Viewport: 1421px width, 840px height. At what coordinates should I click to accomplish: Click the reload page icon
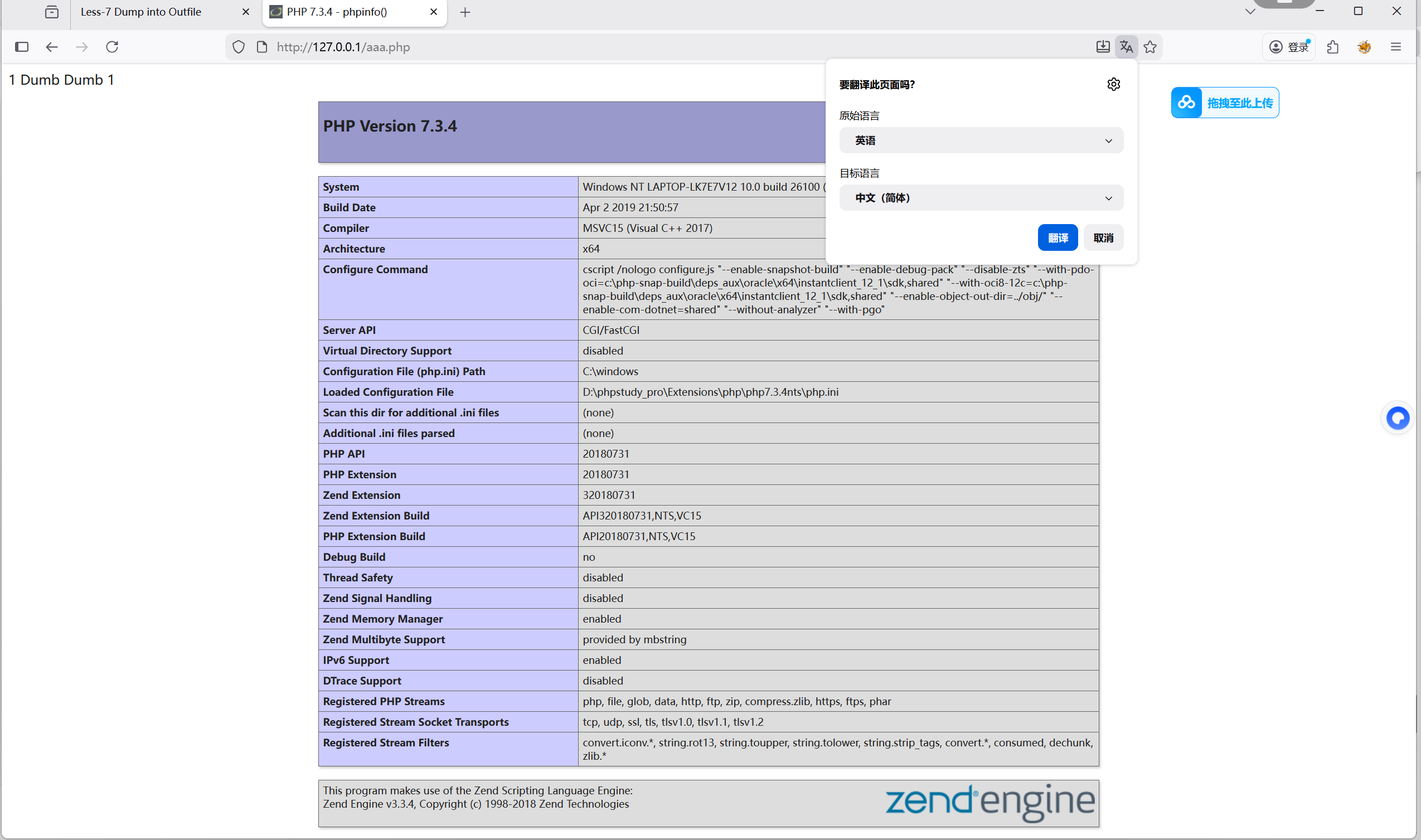point(112,47)
